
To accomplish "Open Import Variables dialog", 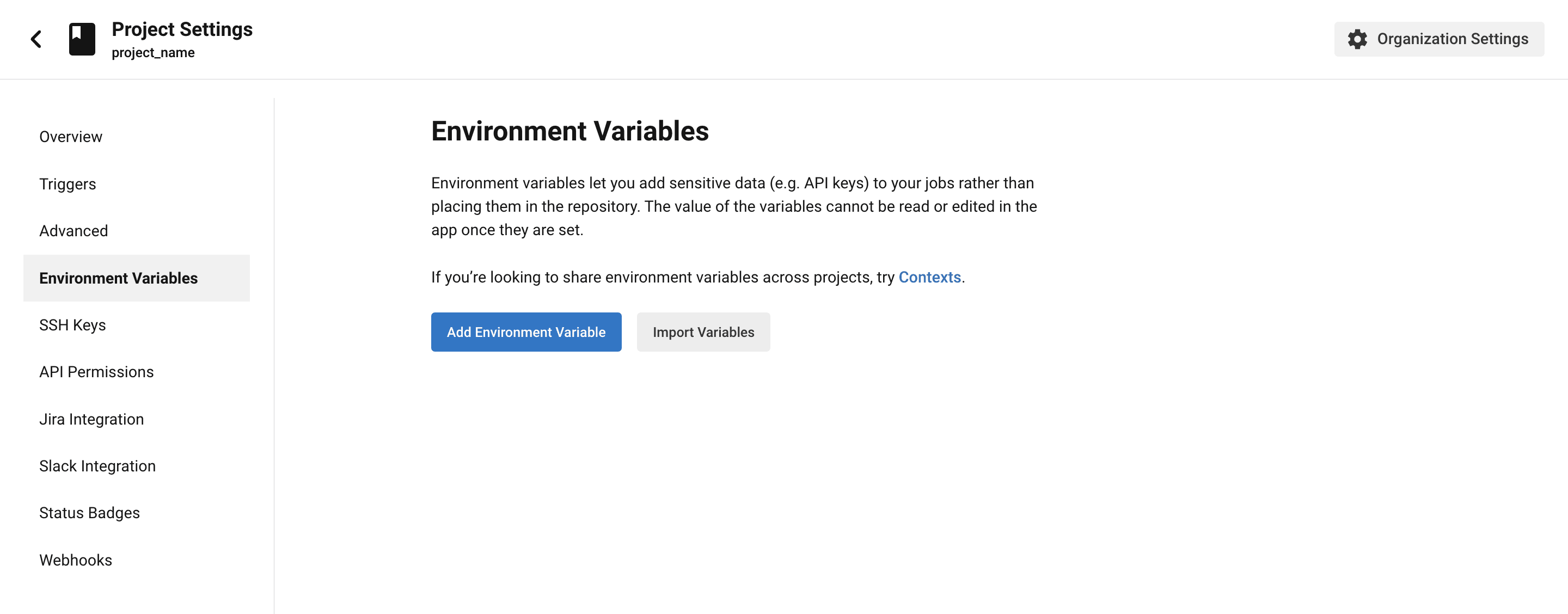I will 703,331.
